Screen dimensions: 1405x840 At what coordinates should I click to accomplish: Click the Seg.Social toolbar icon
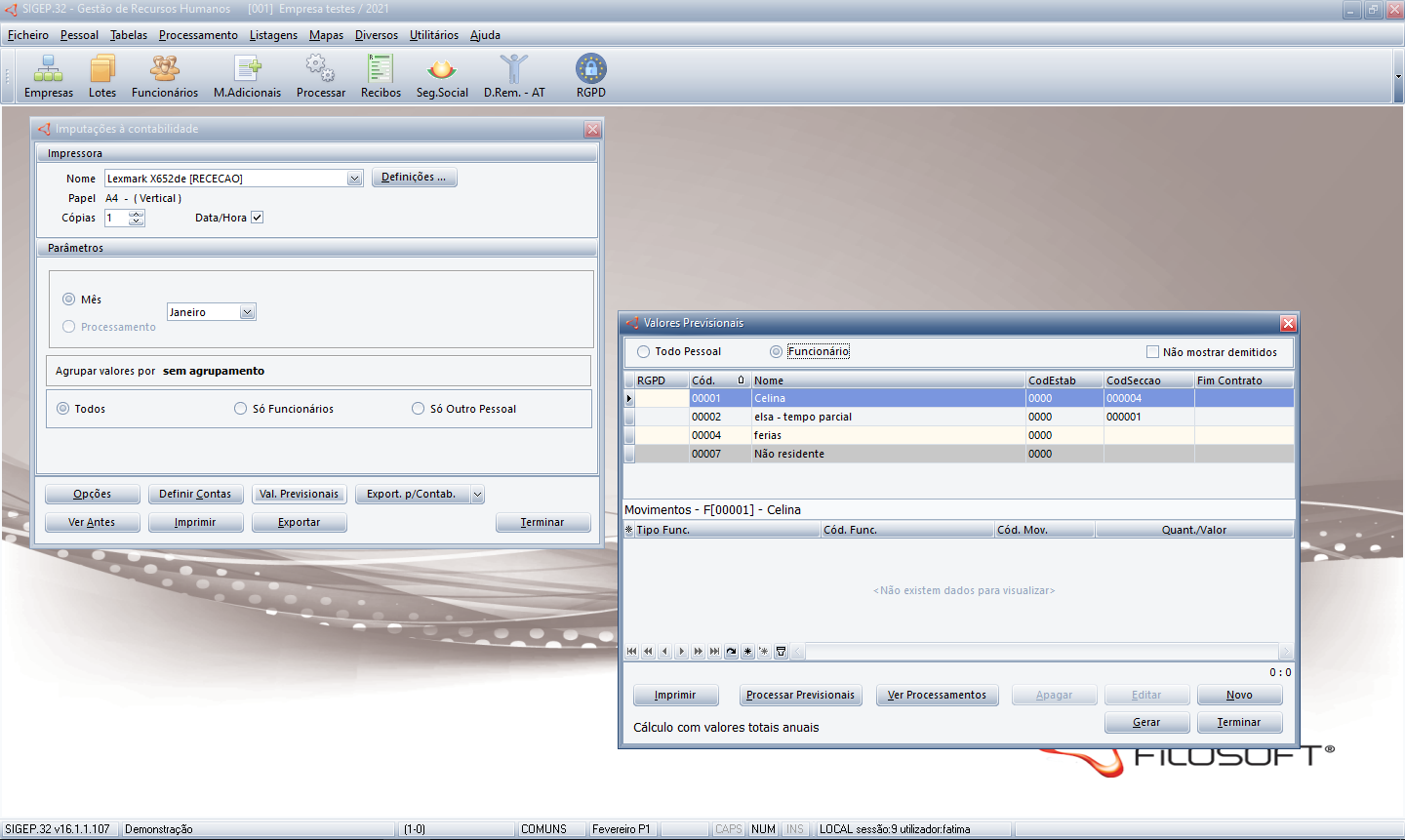[x=442, y=76]
